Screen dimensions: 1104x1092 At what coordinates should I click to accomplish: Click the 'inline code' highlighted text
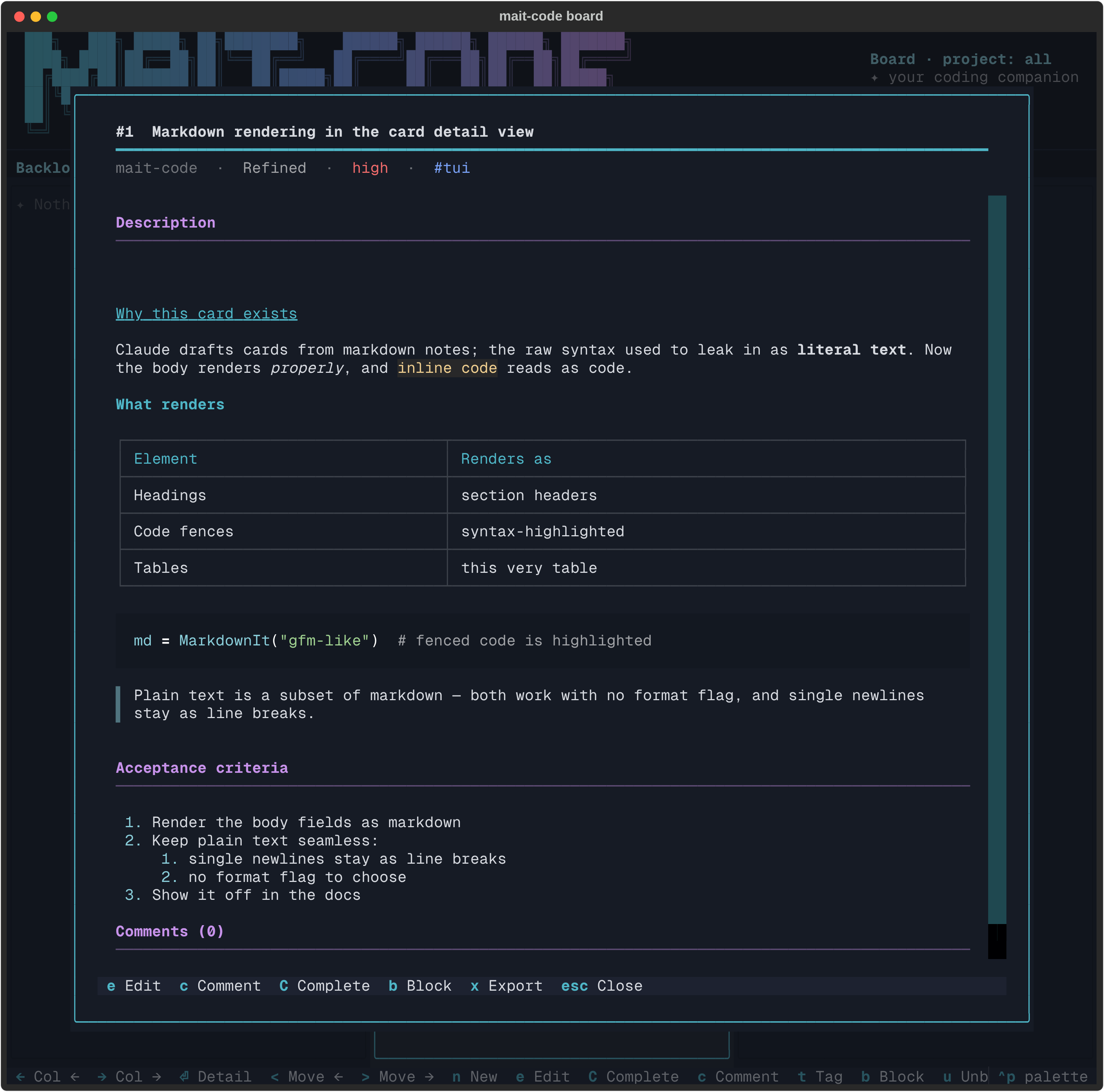pos(447,368)
